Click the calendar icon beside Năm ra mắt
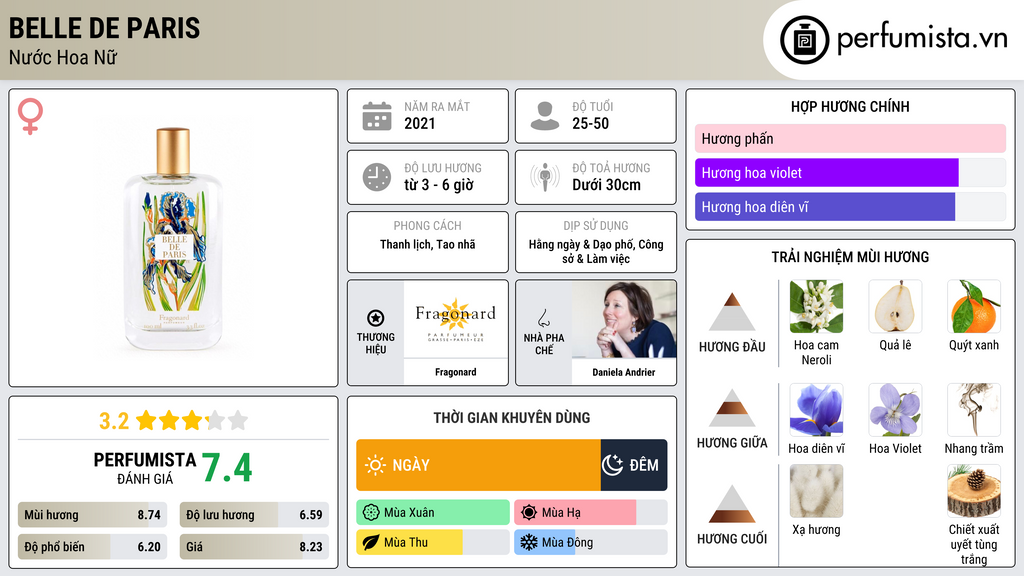 click(x=377, y=116)
